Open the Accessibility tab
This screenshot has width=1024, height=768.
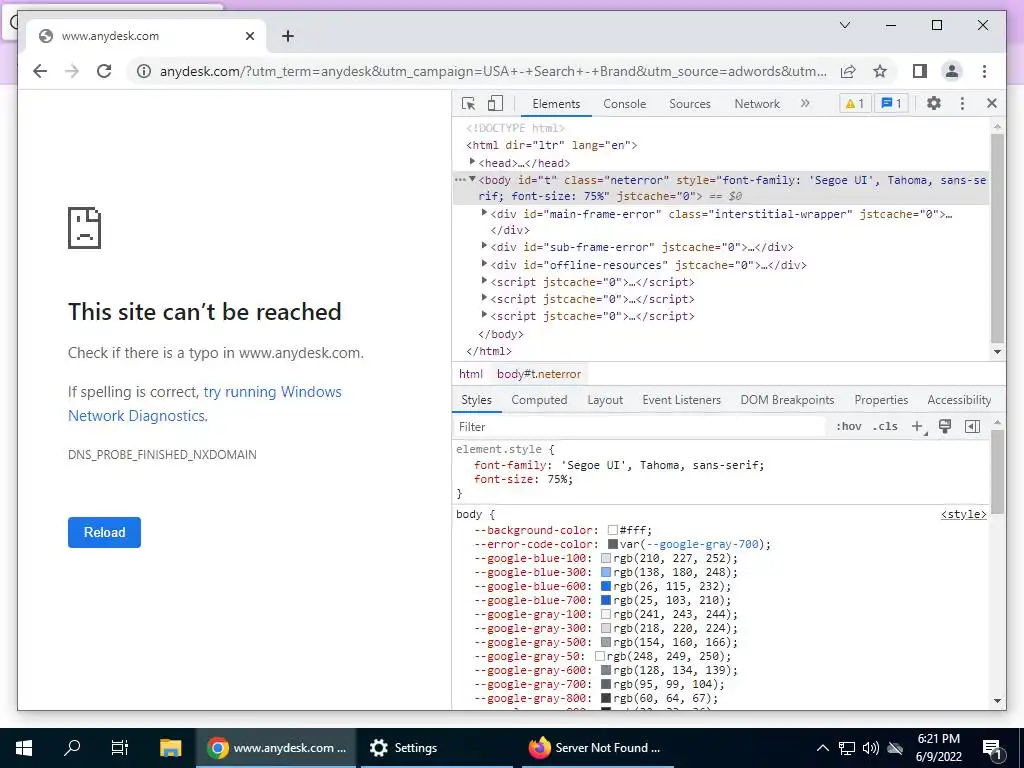[959, 400]
